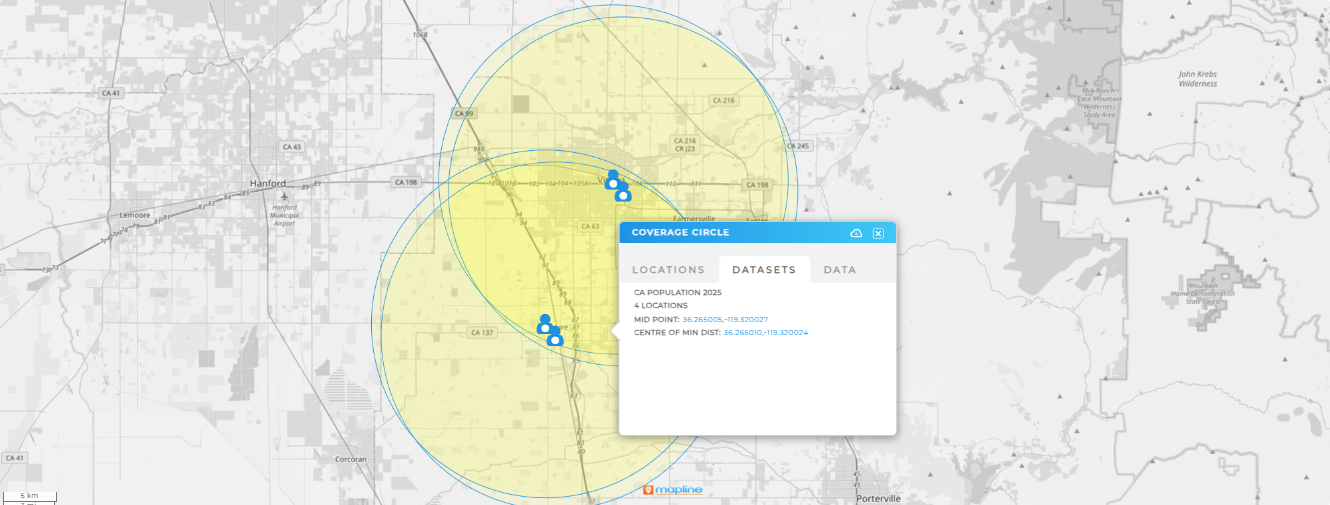Click the 5 km map scale bar
The height and width of the screenshot is (505, 1330).
(30, 496)
